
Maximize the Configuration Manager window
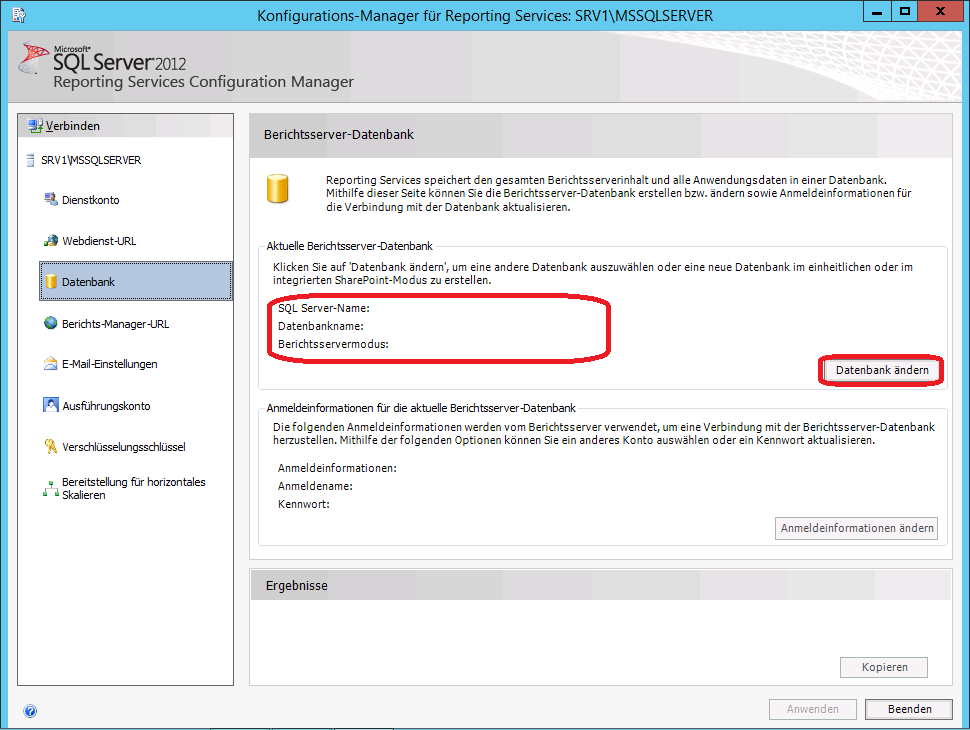(x=904, y=11)
